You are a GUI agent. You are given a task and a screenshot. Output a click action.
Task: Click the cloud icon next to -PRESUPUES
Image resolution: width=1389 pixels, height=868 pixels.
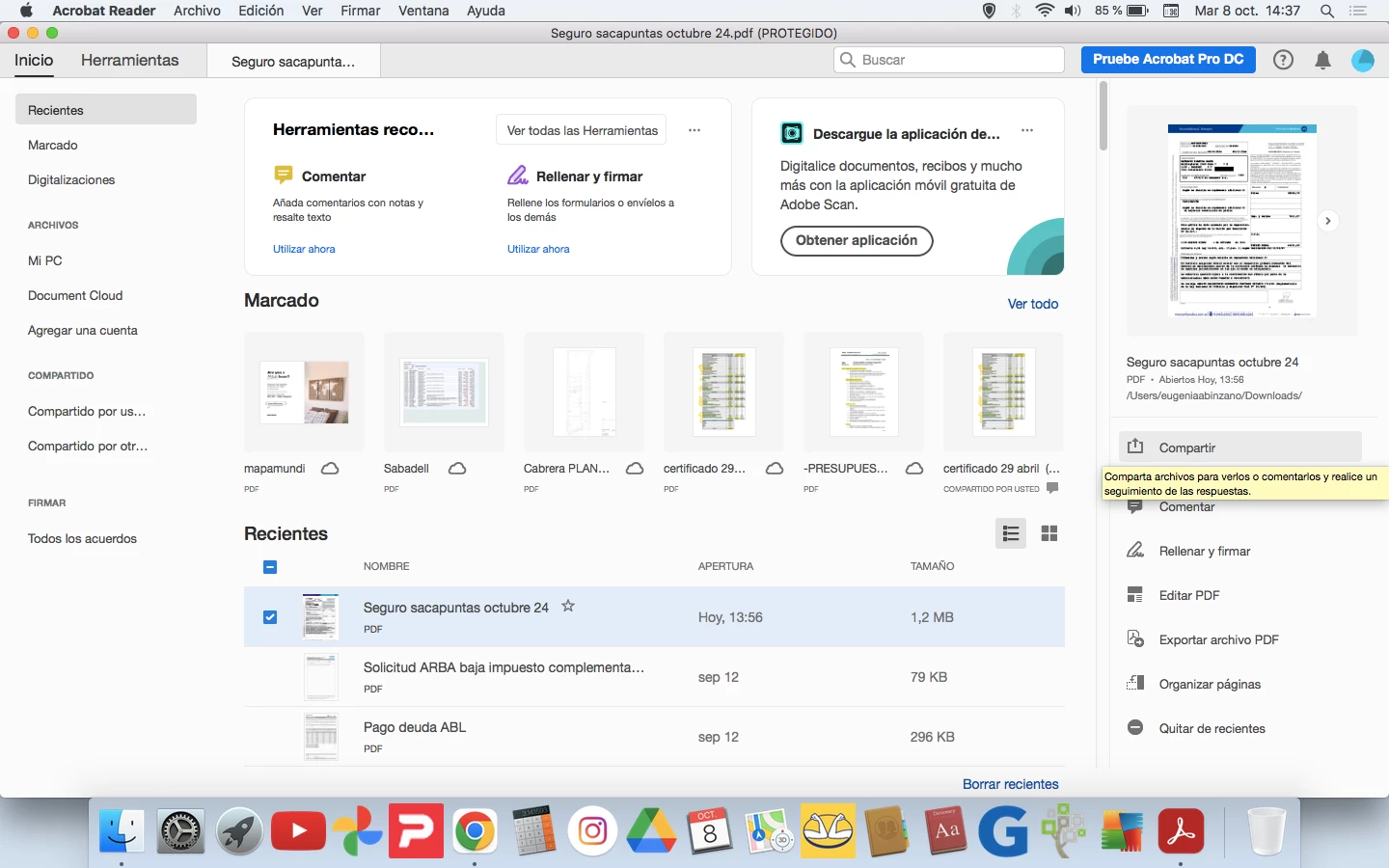(x=914, y=469)
